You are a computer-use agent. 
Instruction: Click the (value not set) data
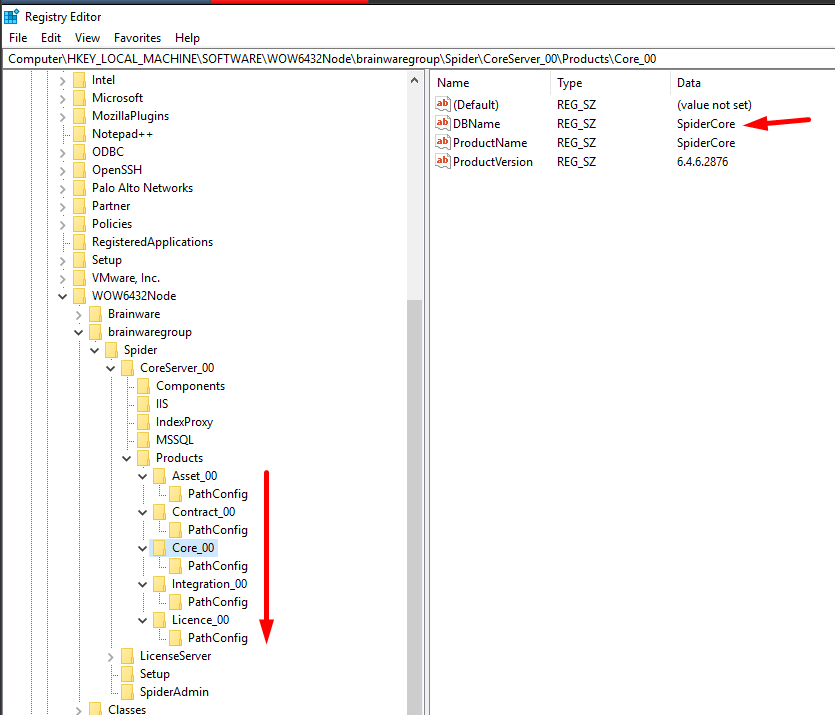(714, 105)
